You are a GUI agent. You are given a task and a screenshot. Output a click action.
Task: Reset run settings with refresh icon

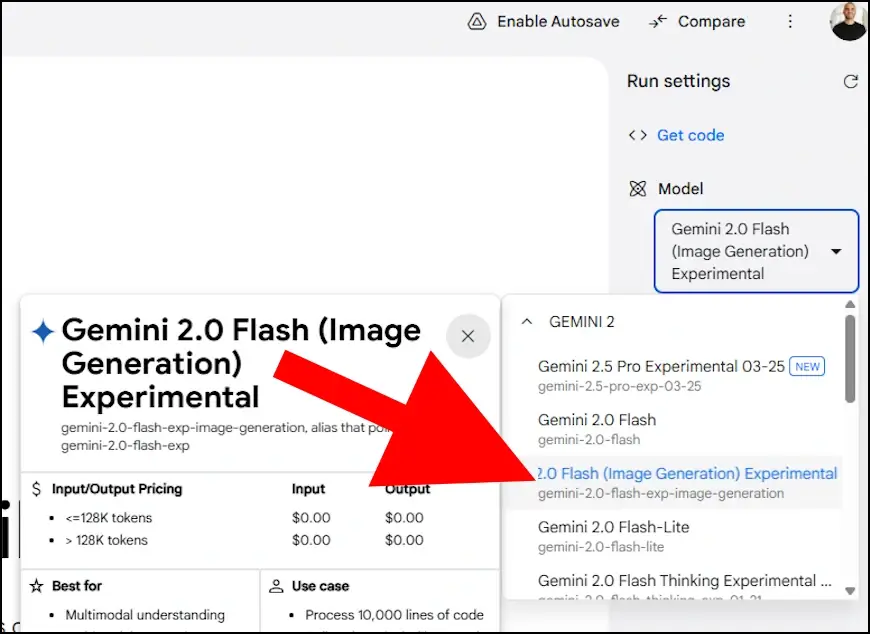851,82
